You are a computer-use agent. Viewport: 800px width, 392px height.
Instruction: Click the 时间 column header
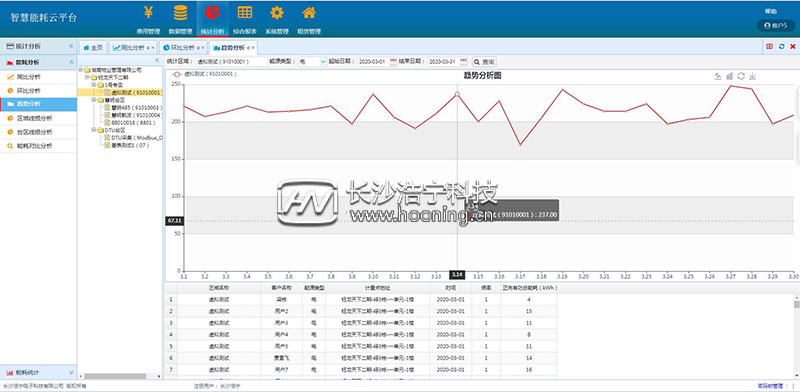(451, 288)
